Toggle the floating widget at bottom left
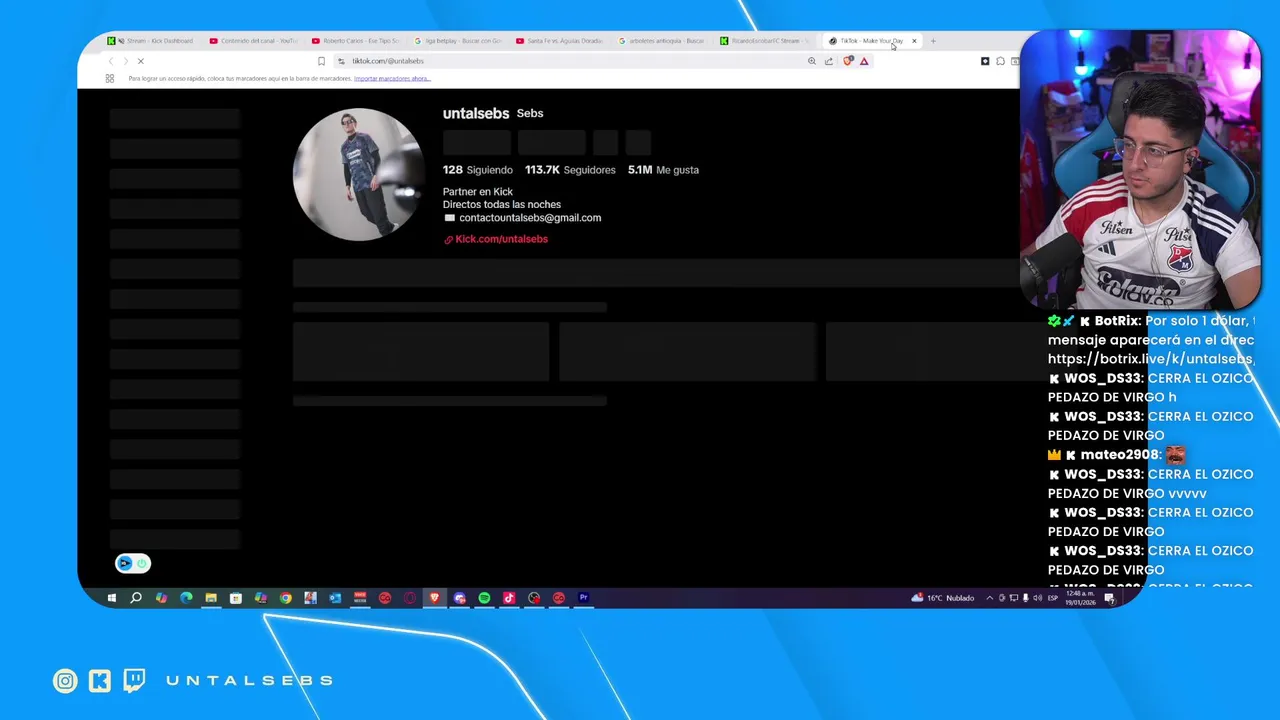 tap(133, 563)
